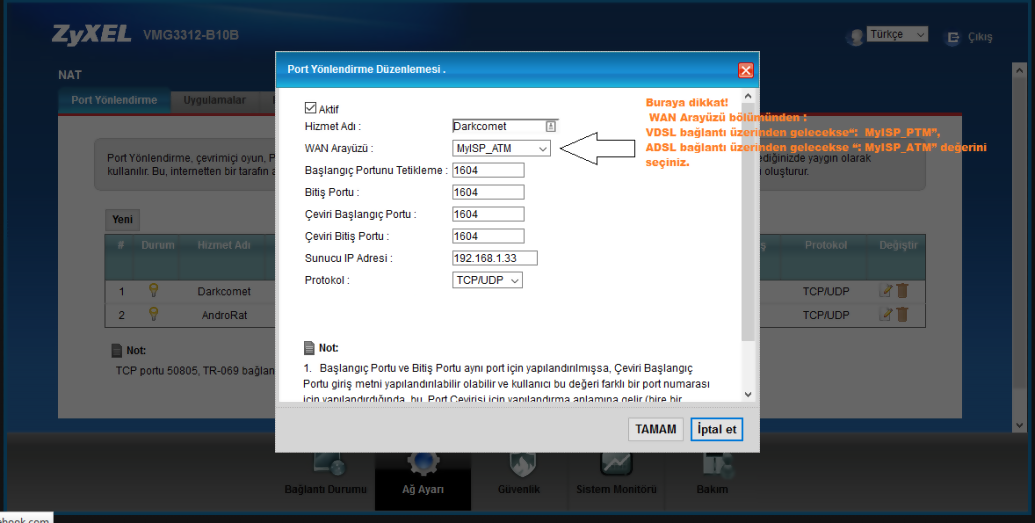Delete the AndroRat rule with trash icon

click(x=902, y=314)
